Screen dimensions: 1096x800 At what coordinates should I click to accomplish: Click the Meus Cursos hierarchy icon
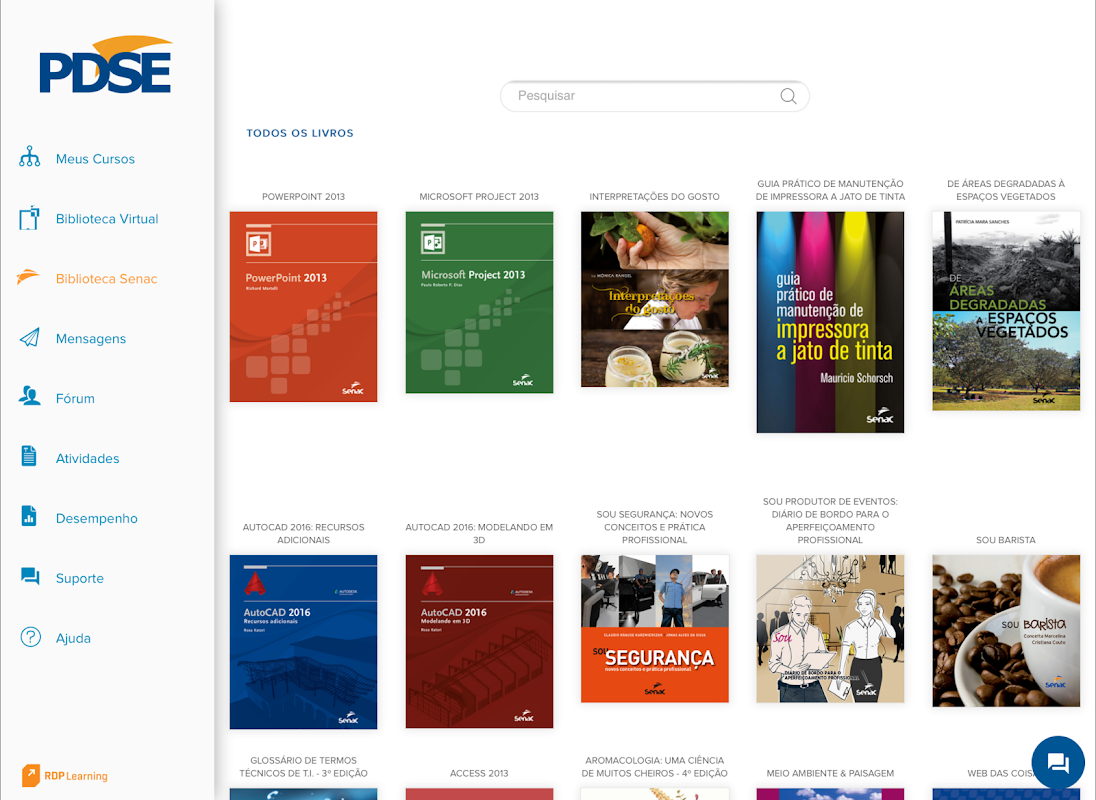[29, 157]
